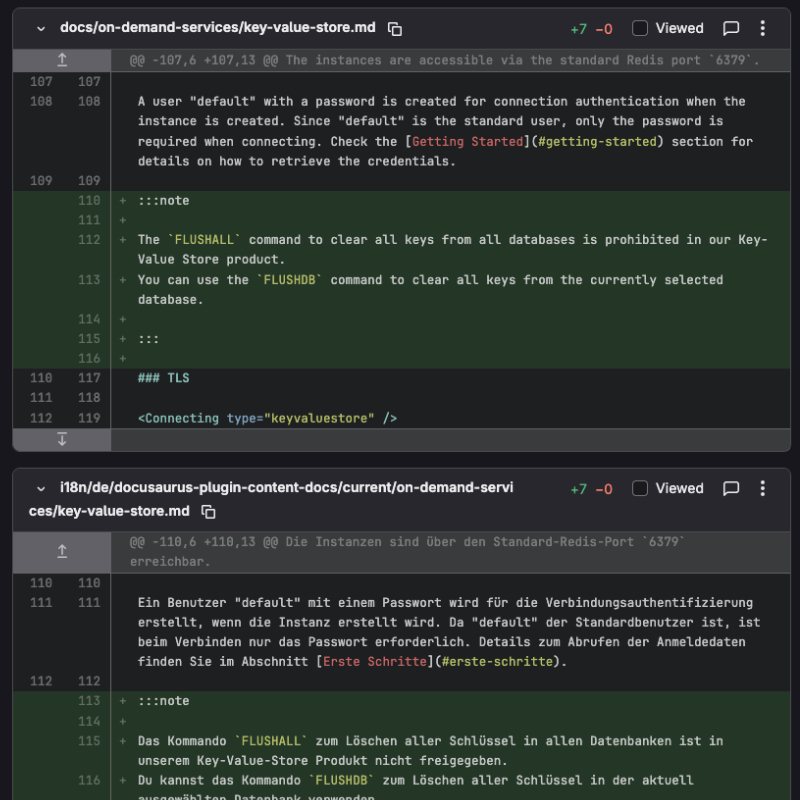Click the 'Das Kommando `FLUSHALL`' German line
Viewport: 800px width, 800px height.
tap(430, 751)
